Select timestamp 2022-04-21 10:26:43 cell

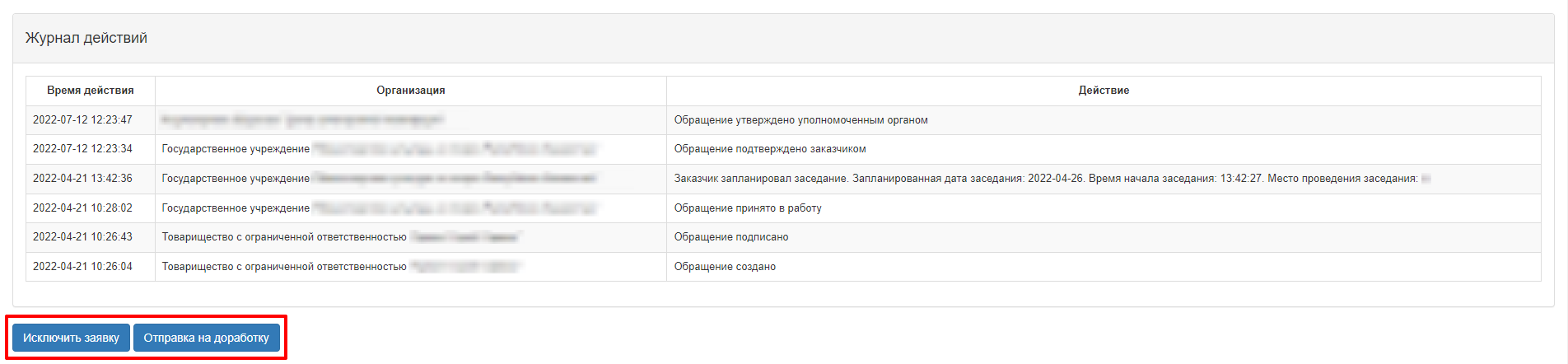tap(82, 237)
